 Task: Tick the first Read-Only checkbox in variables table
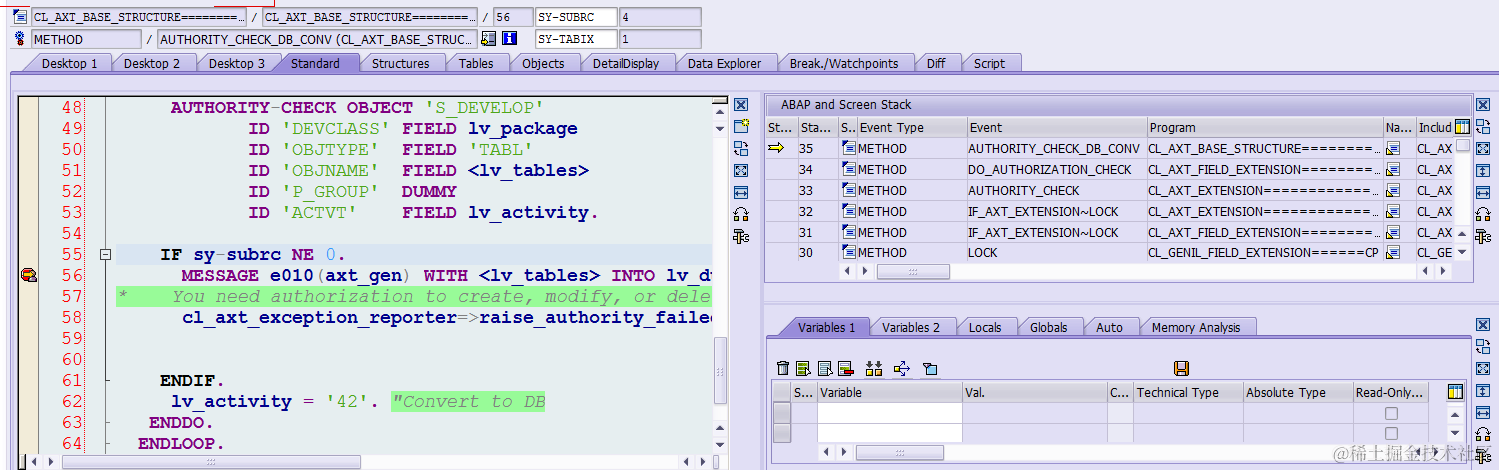(1391, 413)
